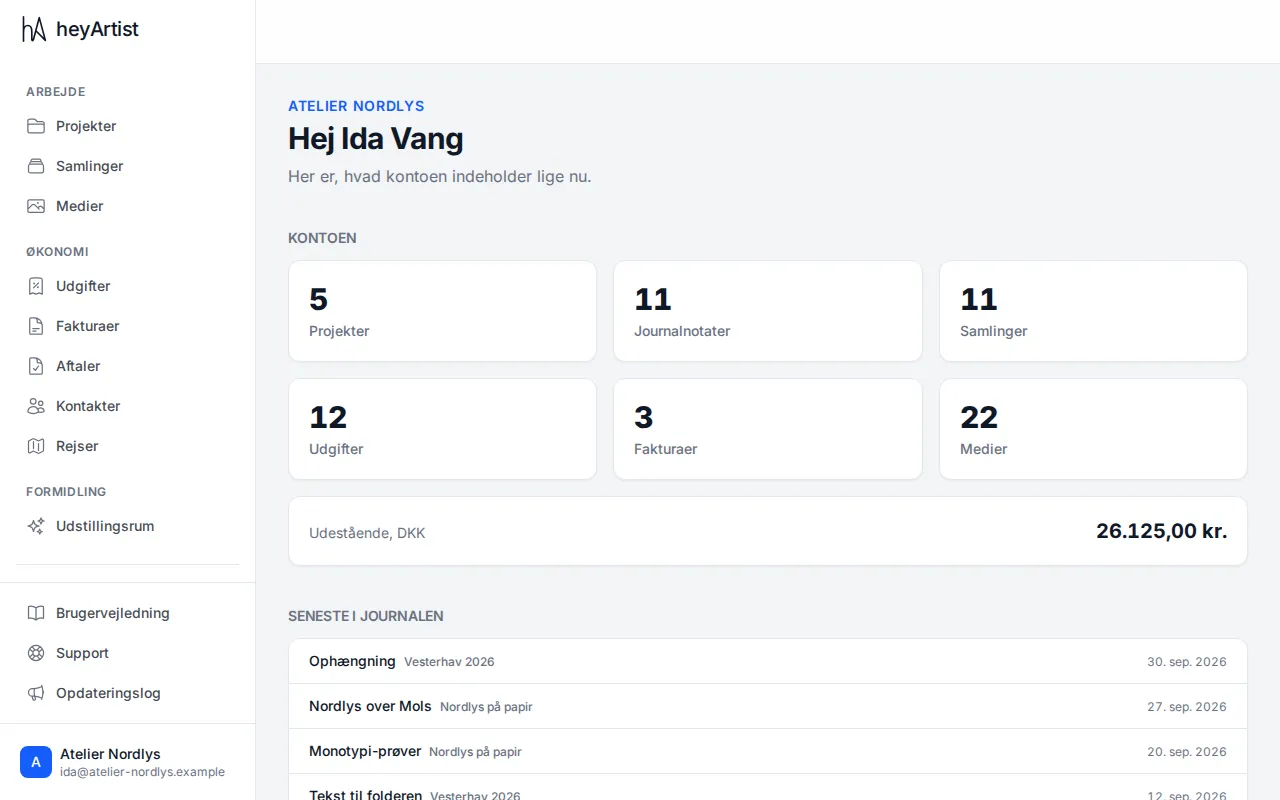Select the Samlinger stack icon
The image size is (1280, 800).
point(36,166)
